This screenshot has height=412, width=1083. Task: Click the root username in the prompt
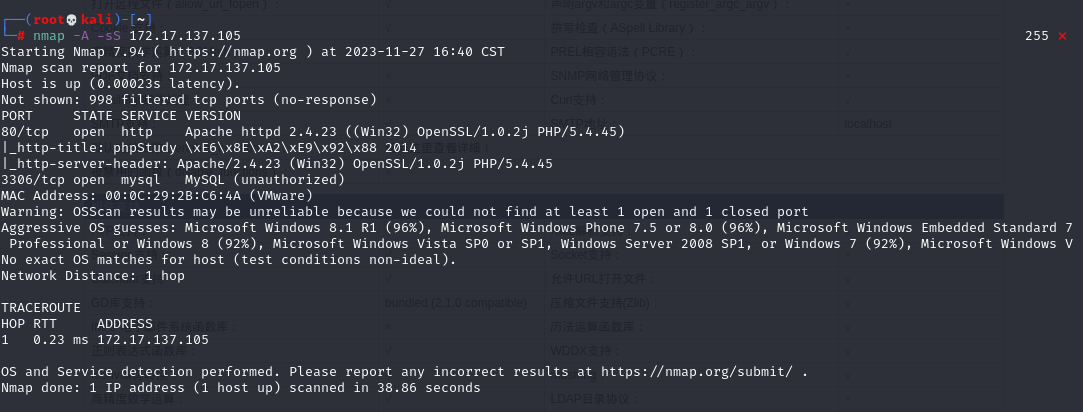[x=50, y=19]
